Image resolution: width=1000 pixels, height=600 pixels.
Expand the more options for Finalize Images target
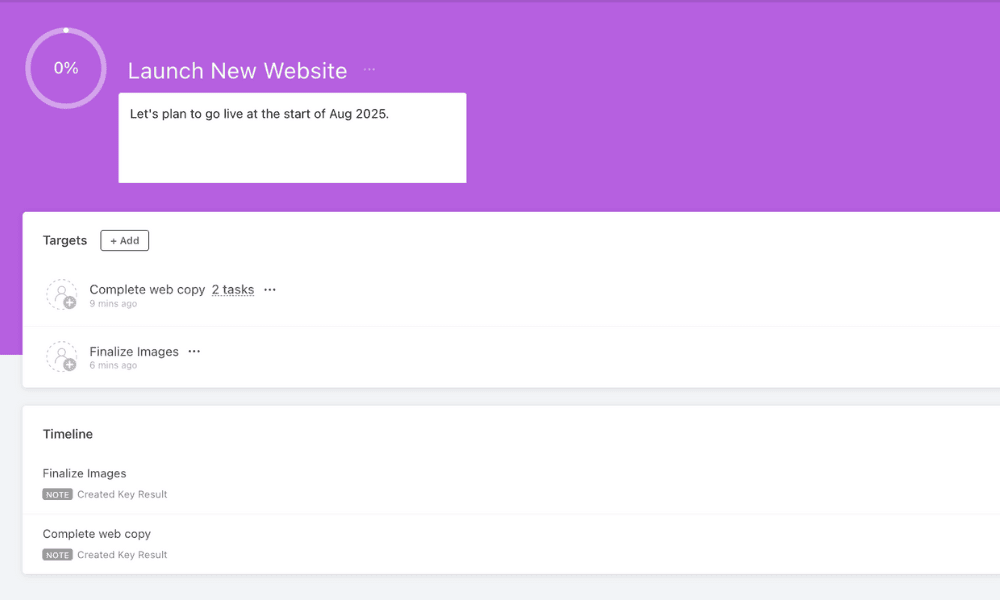coord(194,352)
